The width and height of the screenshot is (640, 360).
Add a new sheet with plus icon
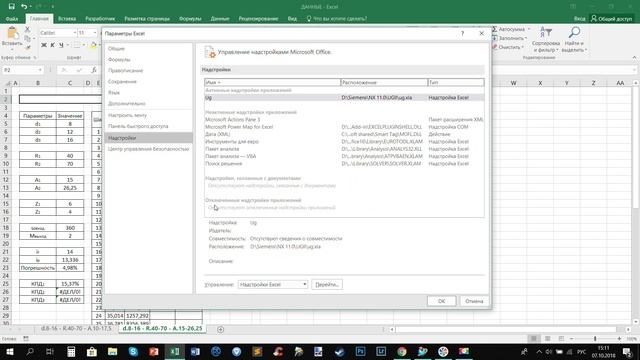[x=220, y=329]
